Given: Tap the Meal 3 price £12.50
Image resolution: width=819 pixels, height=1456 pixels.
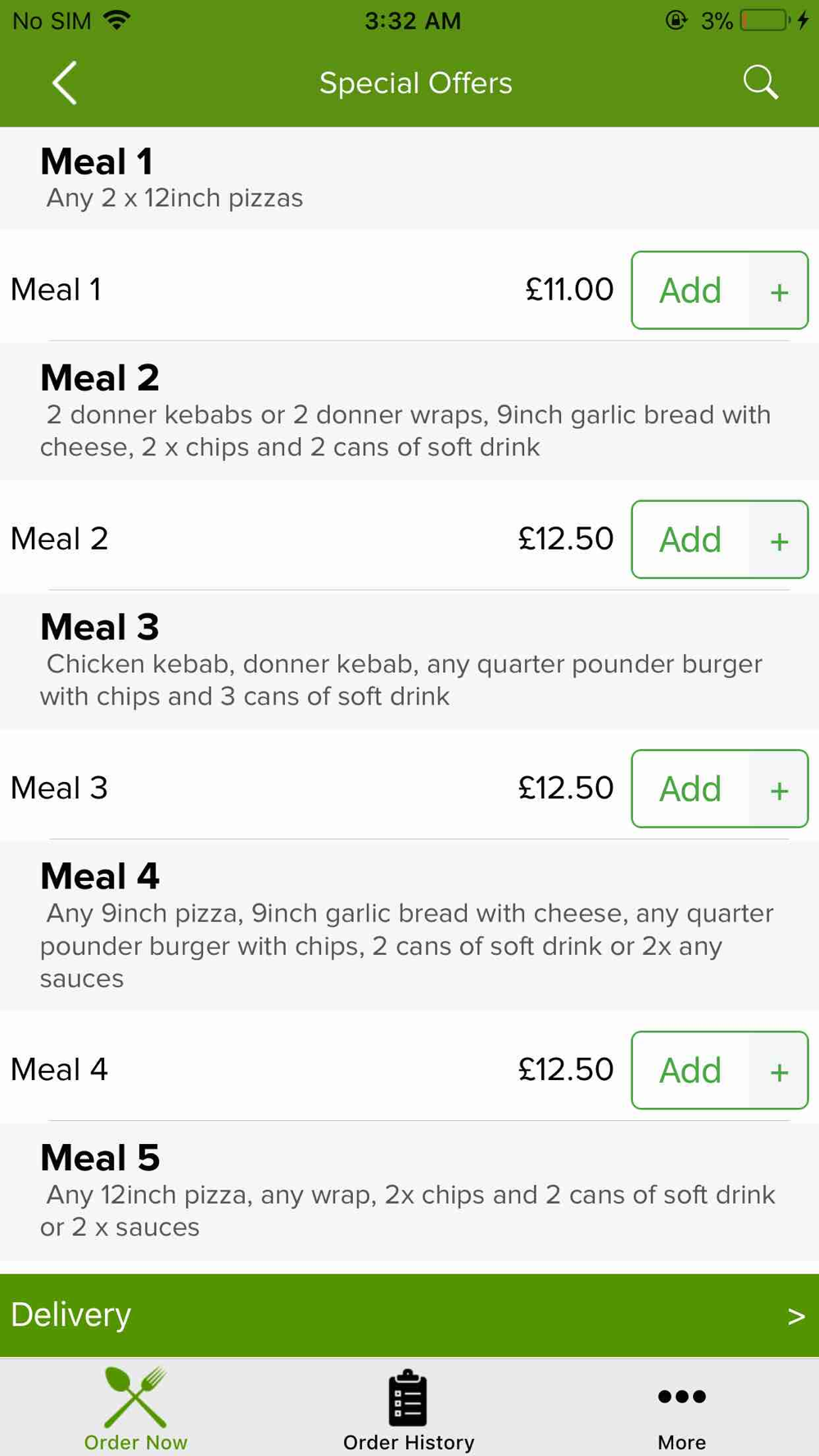Looking at the screenshot, I should [566, 788].
